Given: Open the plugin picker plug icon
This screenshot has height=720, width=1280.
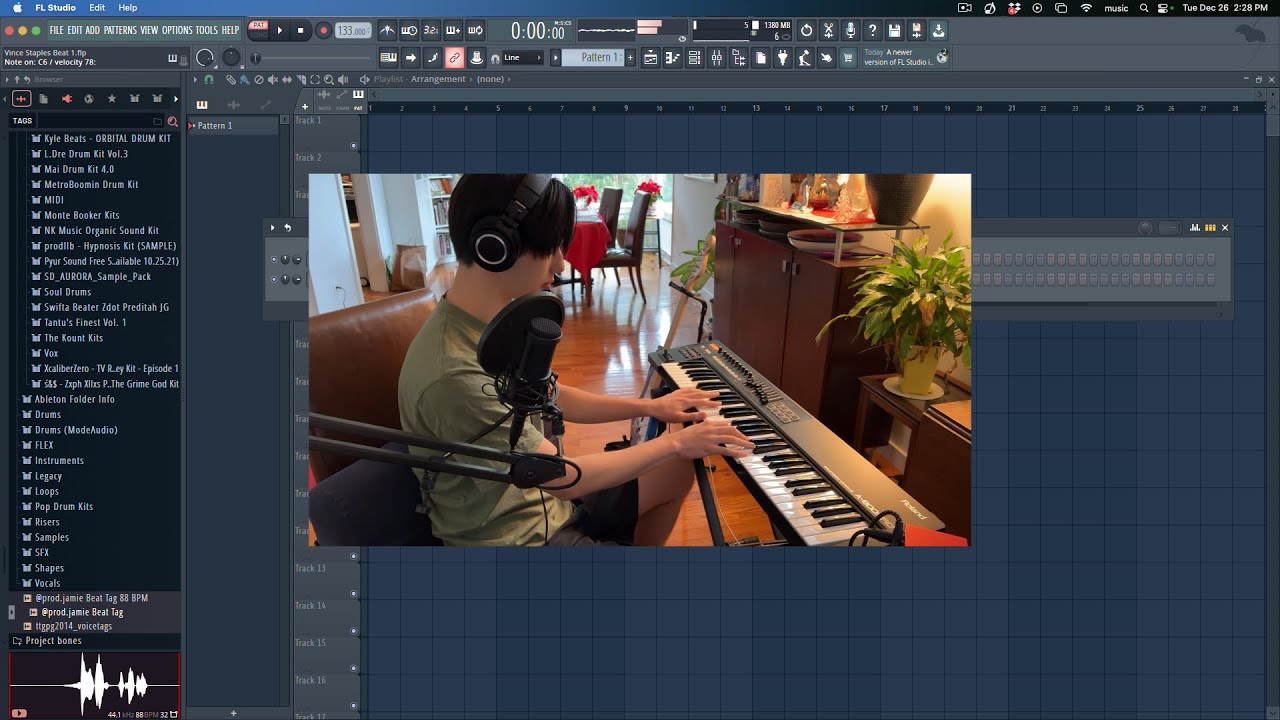Looking at the screenshot, I should pos(782,58).
